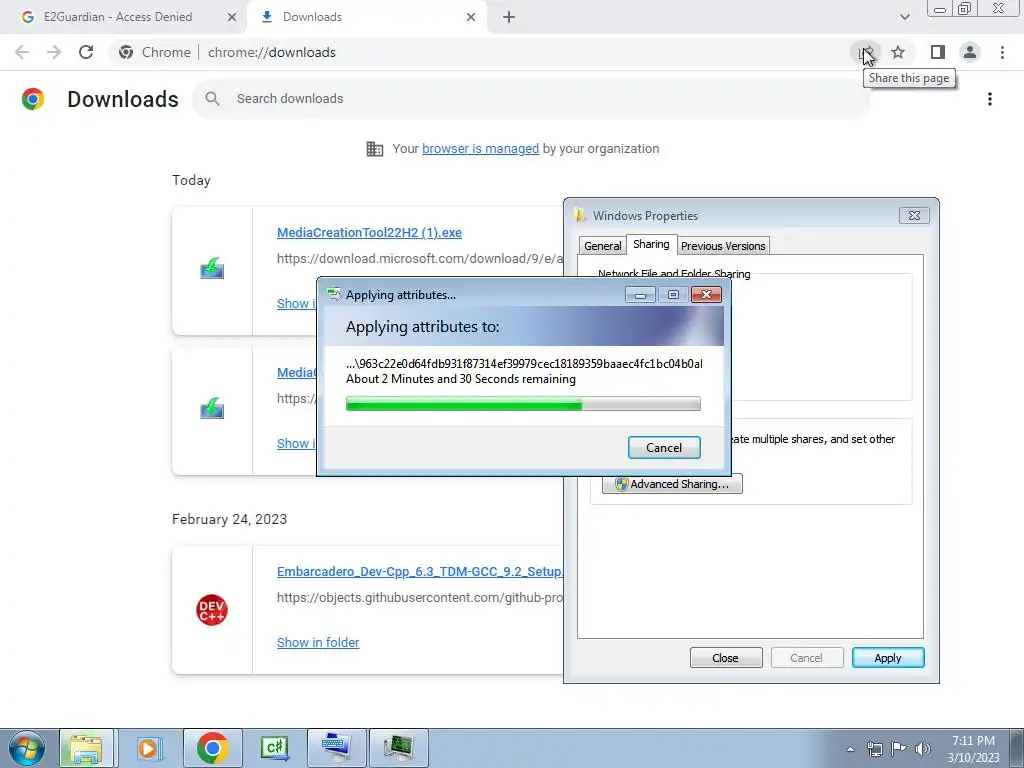
Task: Switch to E2Guardian - Access Denied tab
Action: (x=118, y=17)
